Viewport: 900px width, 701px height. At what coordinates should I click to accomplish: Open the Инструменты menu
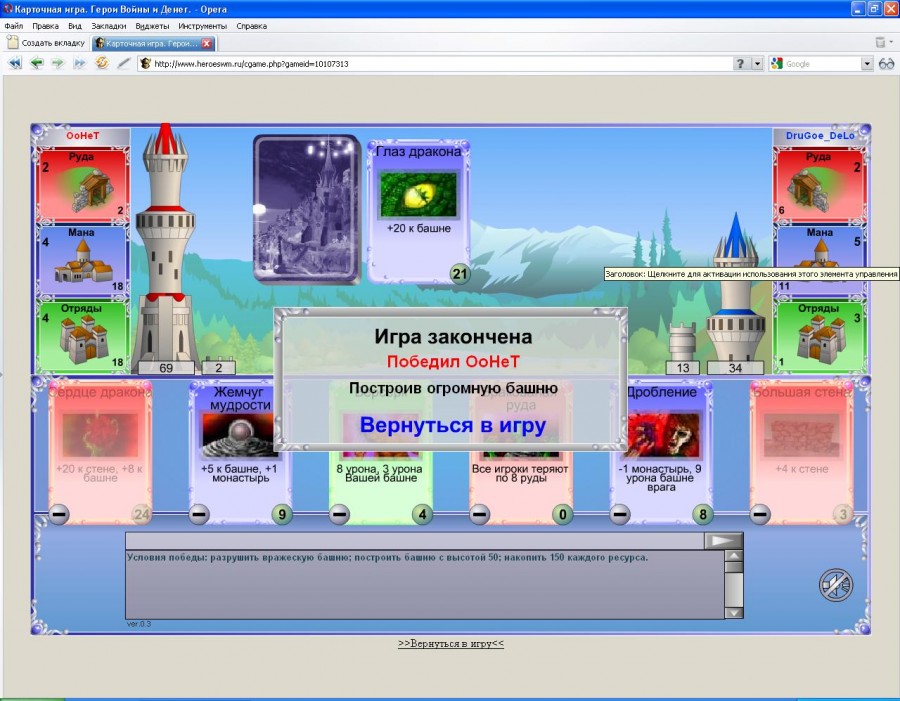[x=203, y=26]
